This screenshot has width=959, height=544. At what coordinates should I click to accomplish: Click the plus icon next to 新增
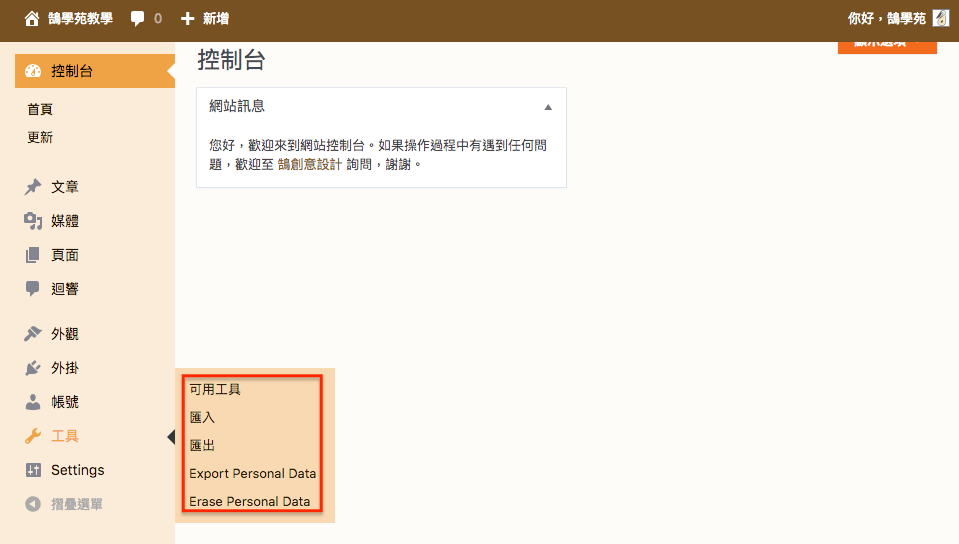(187, 19)
